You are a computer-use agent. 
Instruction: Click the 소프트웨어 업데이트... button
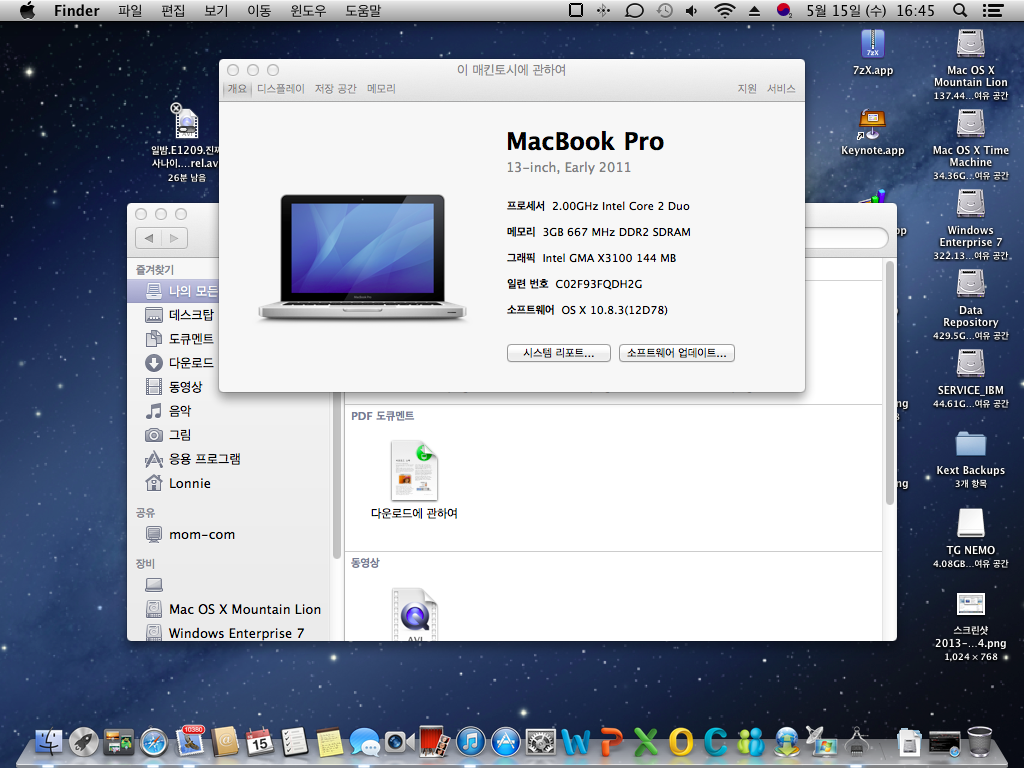coord(677,353)
